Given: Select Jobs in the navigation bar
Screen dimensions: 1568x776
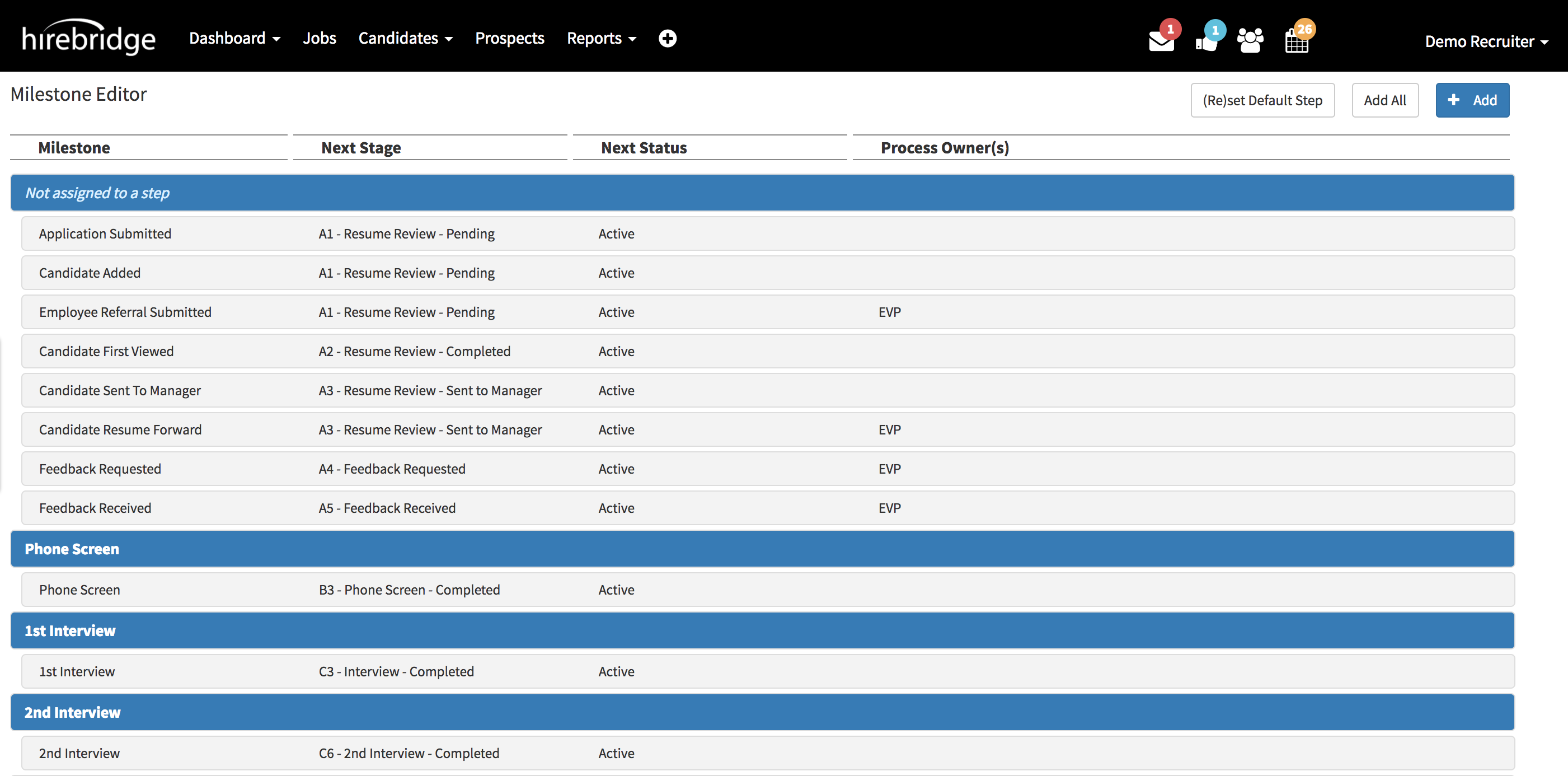Looking at the screenshot, I should (319, 38).
